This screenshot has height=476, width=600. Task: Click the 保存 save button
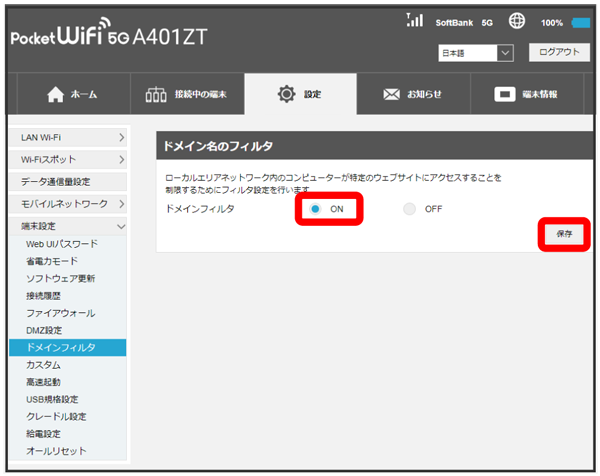tap(564, 233)
